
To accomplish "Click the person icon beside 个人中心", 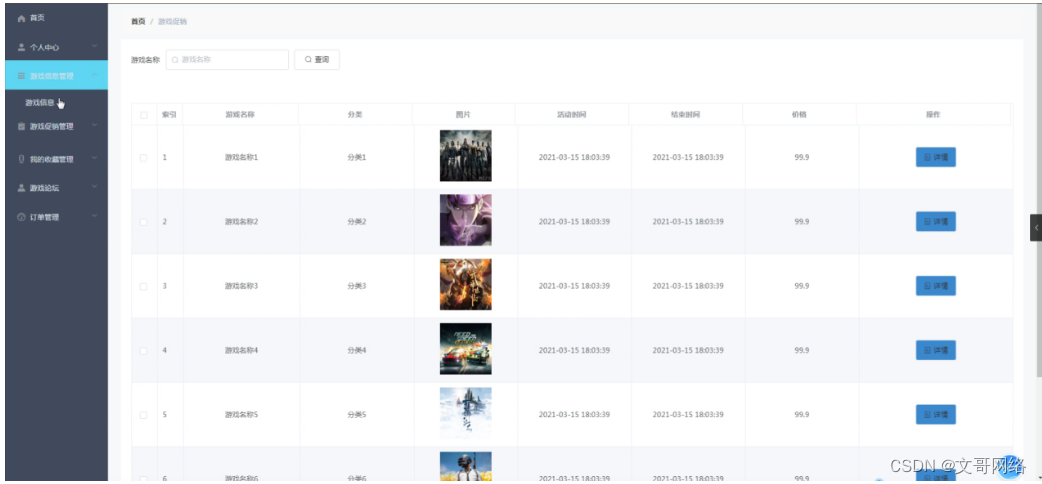I will [x=21, y=47].
